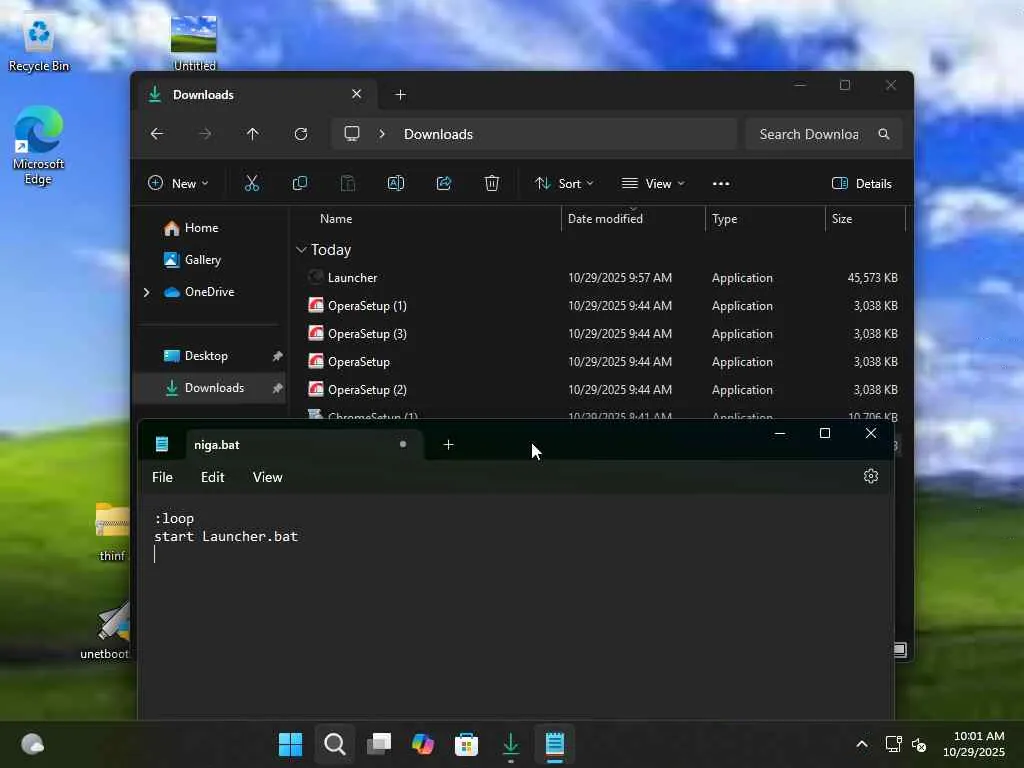This screenshot has height=768, width=1024.
Task: Open taskbar Search
Action: point(335,744)
